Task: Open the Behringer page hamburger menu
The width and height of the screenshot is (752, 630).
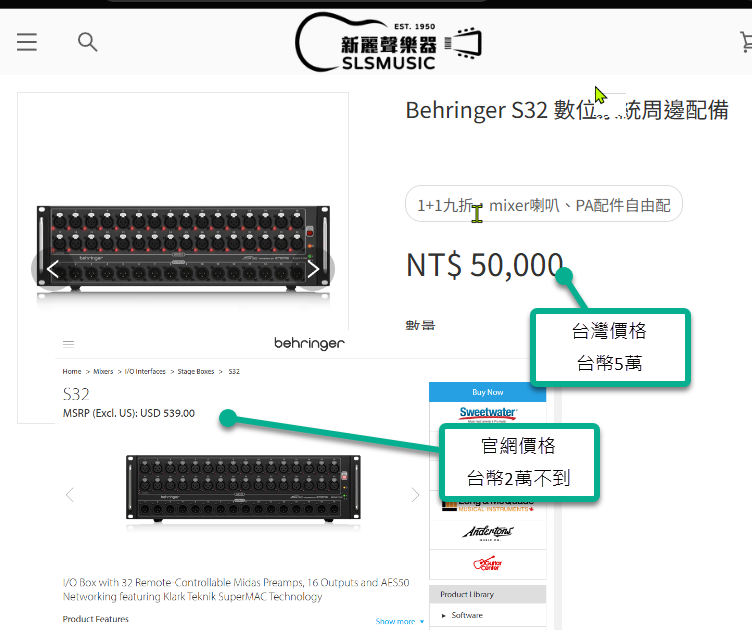Action: pyautogui.click(x=69, y=344)
